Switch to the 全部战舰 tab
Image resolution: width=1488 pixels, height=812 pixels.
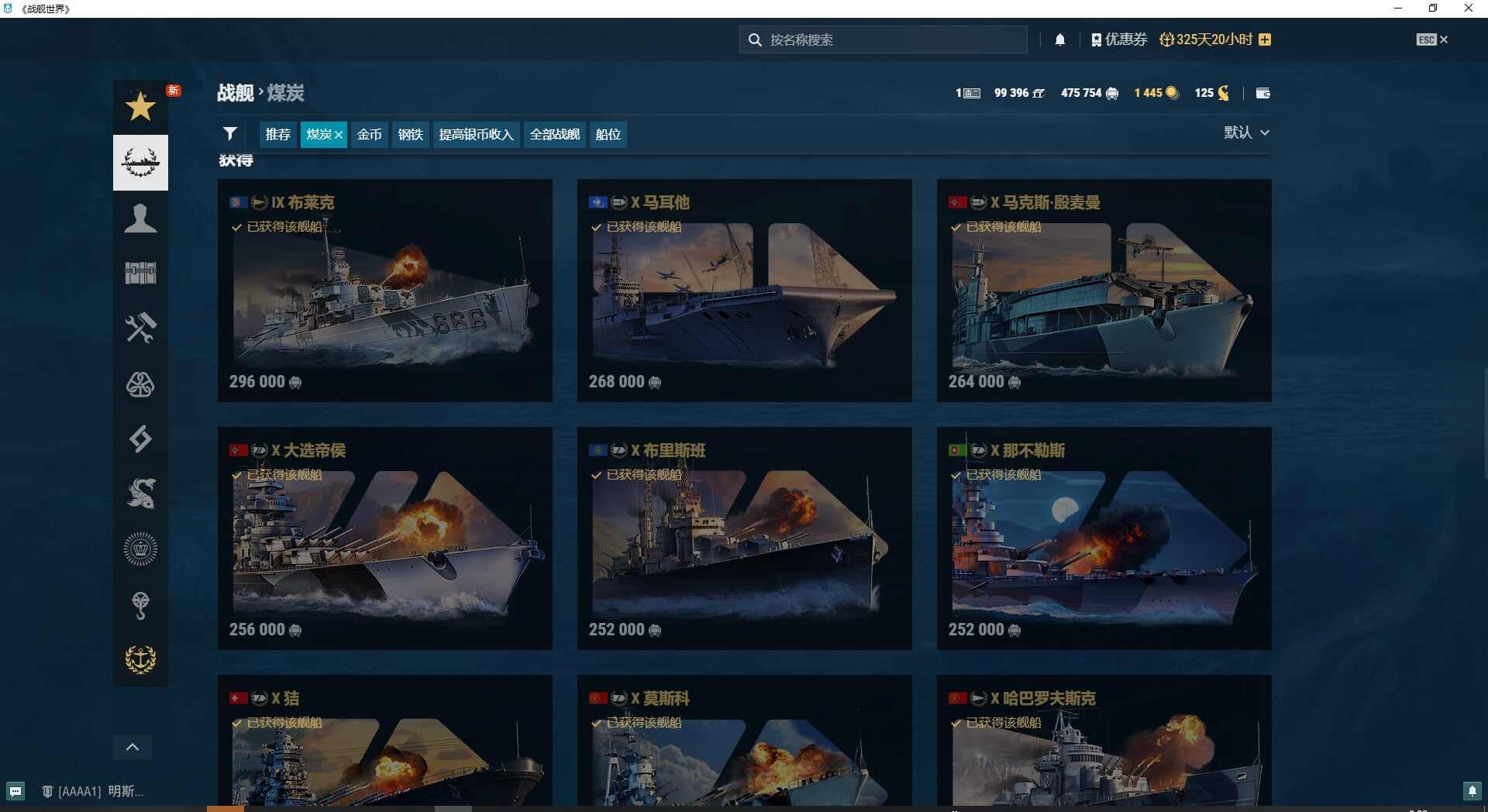554,134
